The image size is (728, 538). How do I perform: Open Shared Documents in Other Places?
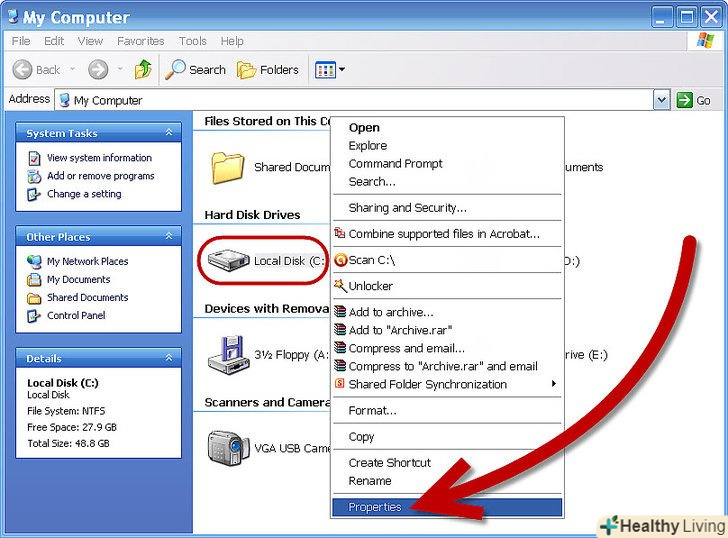[87, 298]
